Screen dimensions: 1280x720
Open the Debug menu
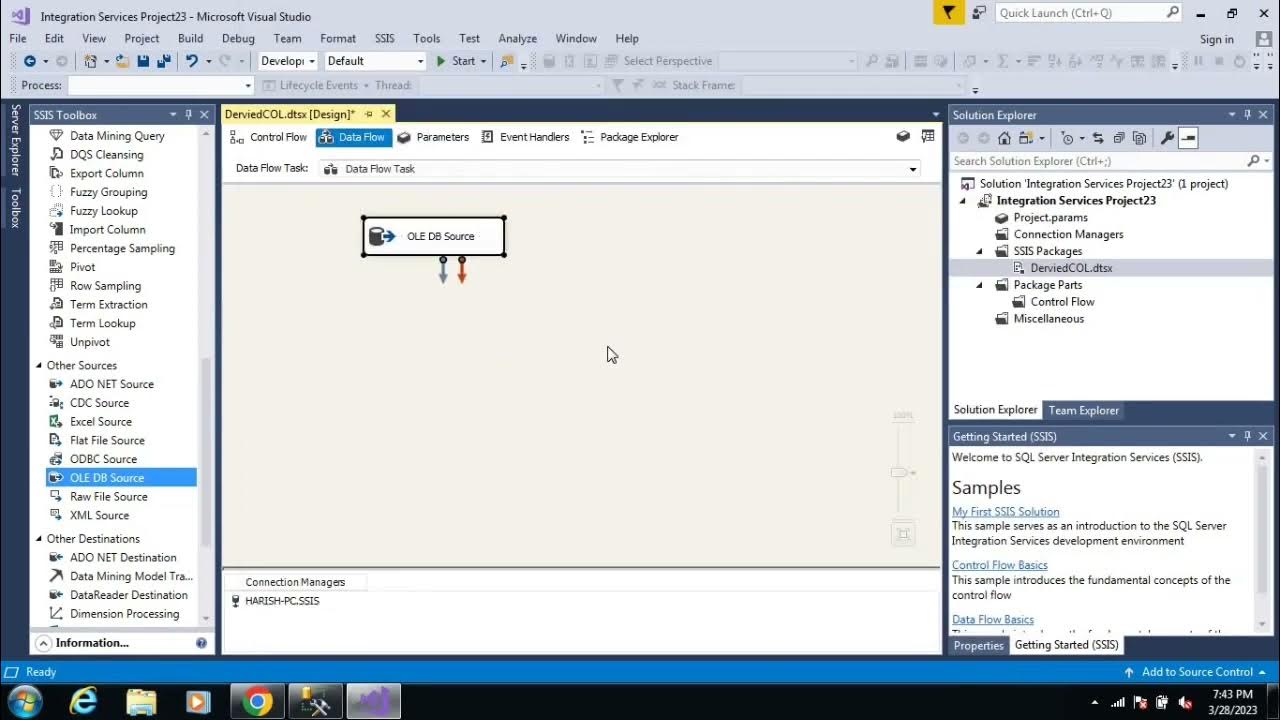coord(238,38)
